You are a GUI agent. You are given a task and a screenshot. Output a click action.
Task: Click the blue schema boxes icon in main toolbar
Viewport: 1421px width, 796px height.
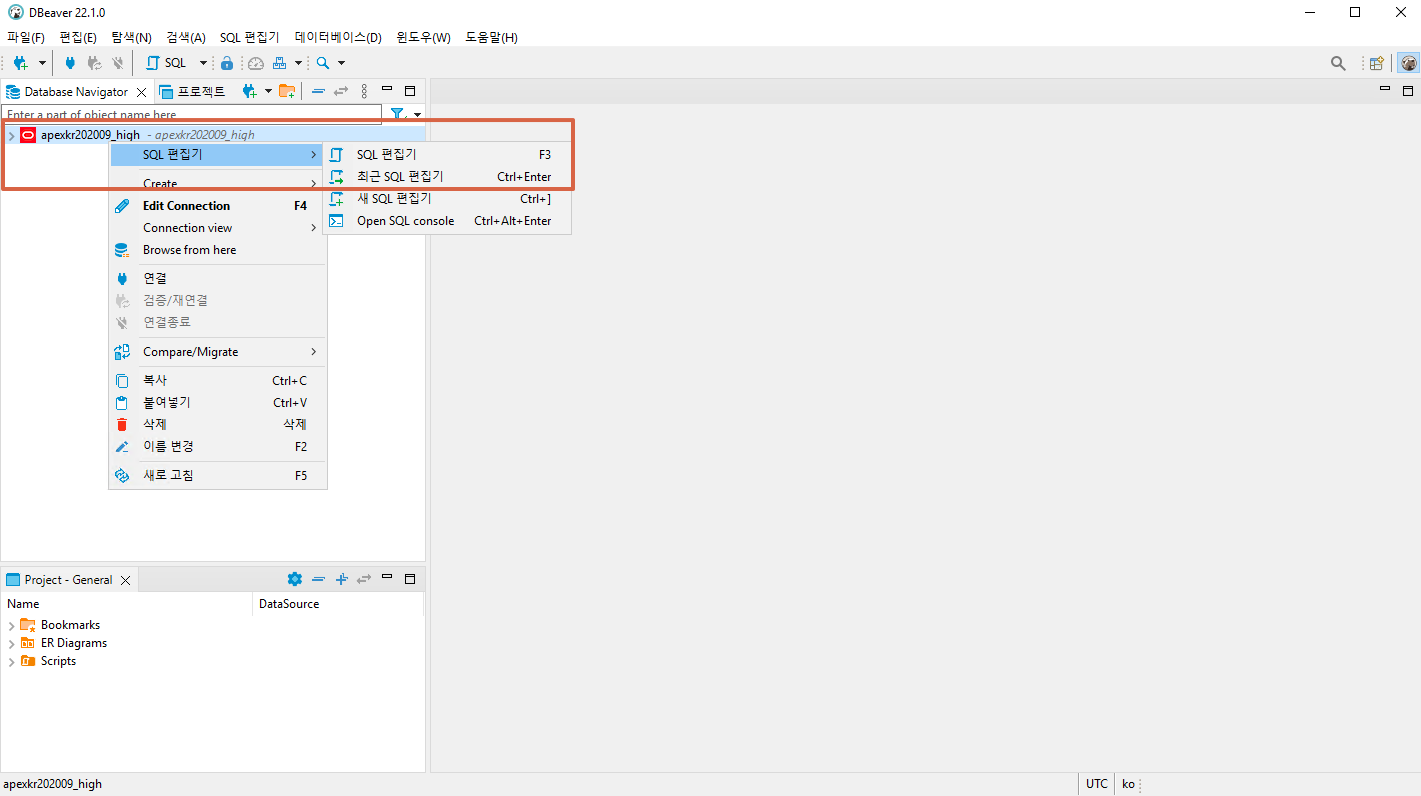tap(280, 63)
